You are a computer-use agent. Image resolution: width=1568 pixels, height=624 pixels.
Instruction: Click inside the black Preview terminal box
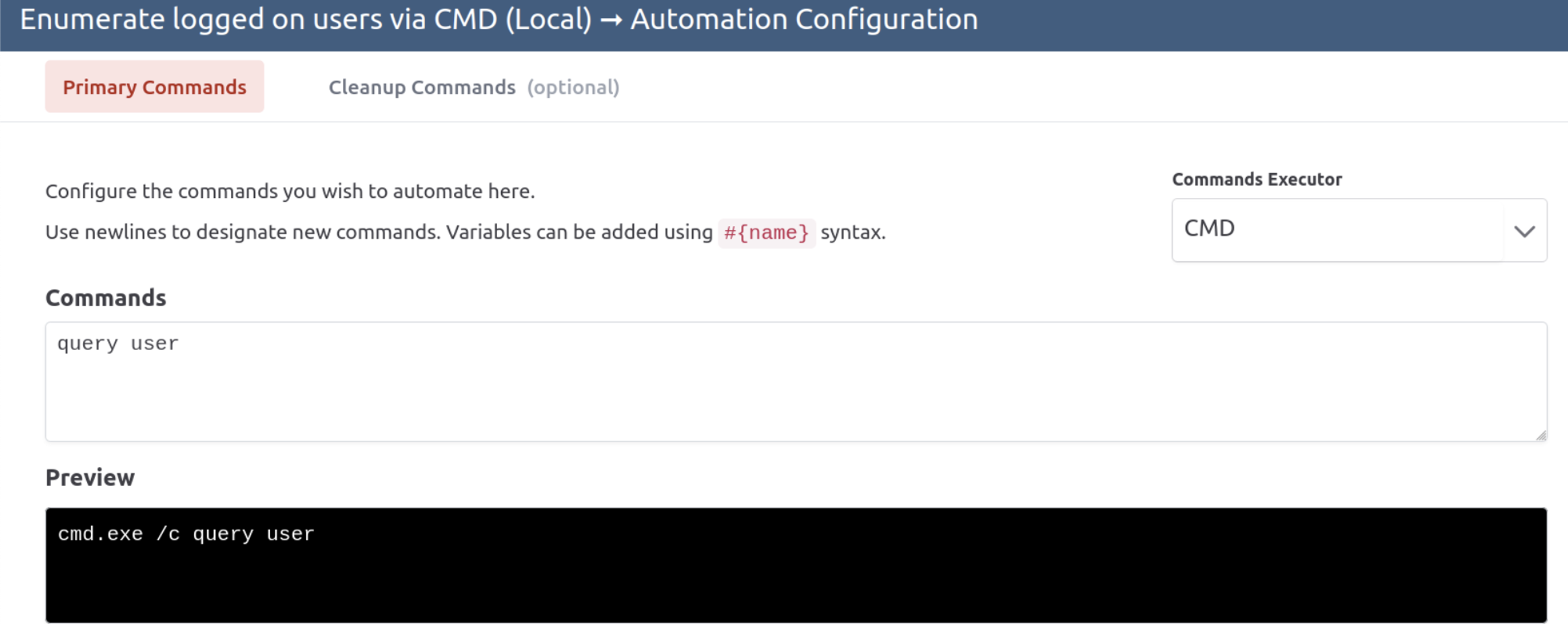point(796,565)
